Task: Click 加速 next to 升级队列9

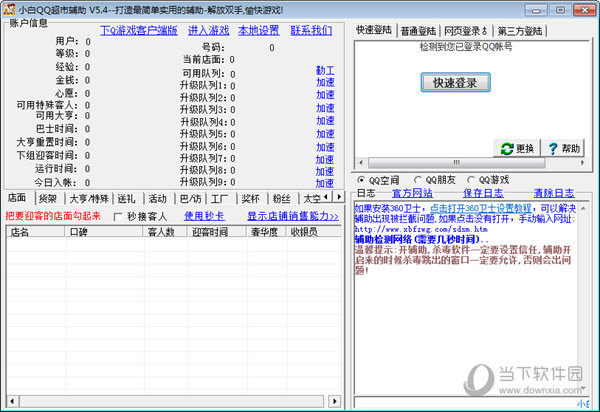Action: point(324,184)
